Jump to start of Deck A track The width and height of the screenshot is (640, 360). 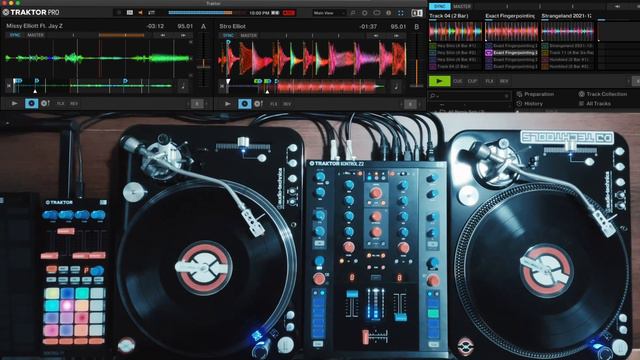pos(9,86)
